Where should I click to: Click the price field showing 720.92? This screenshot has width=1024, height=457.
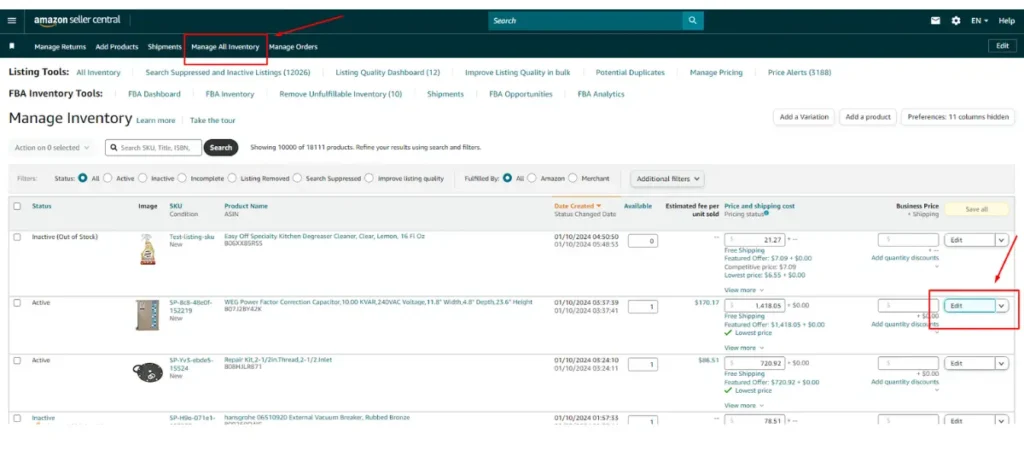point(754,363)
